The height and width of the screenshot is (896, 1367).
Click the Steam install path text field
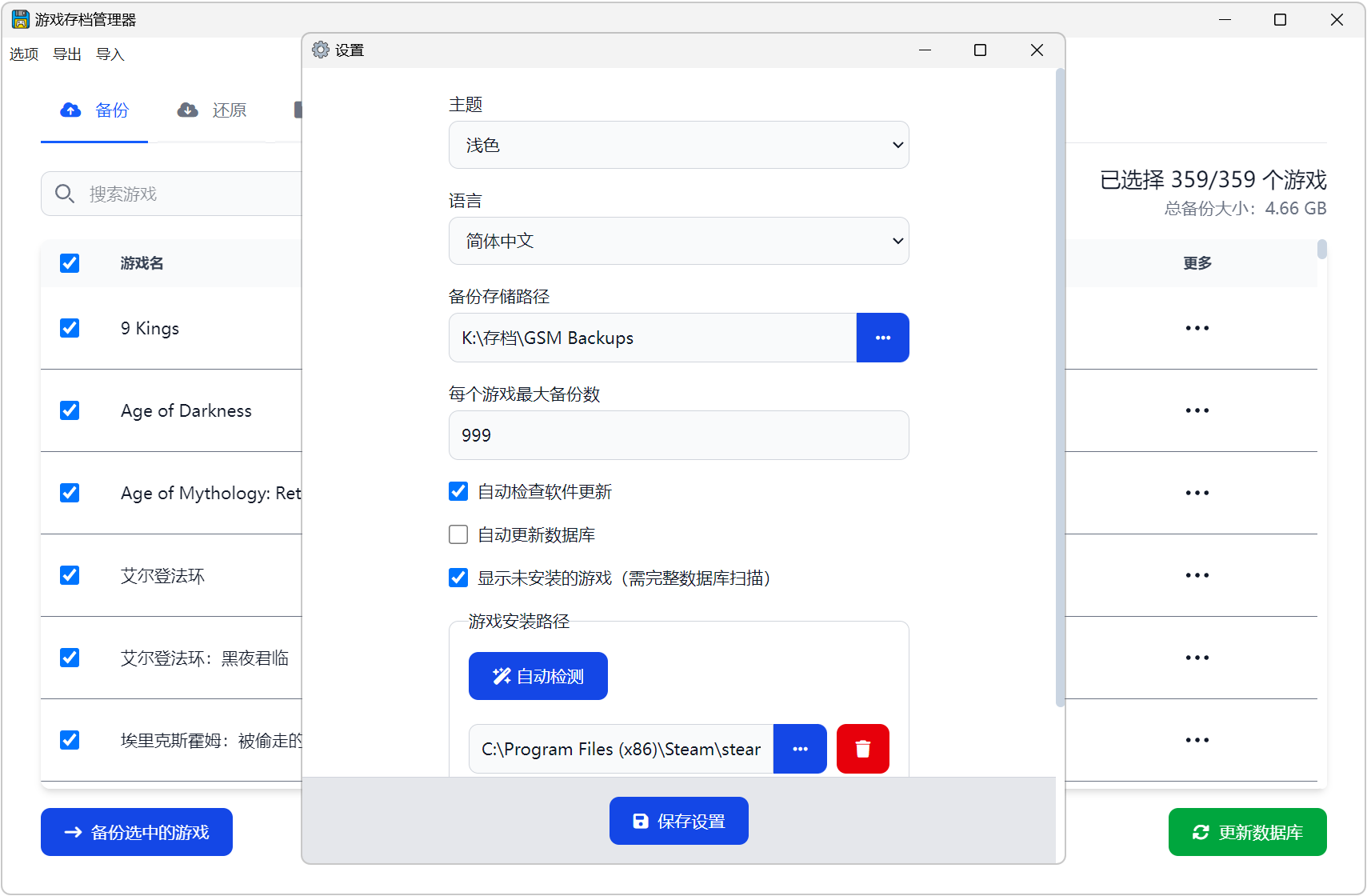click(622, 749)
